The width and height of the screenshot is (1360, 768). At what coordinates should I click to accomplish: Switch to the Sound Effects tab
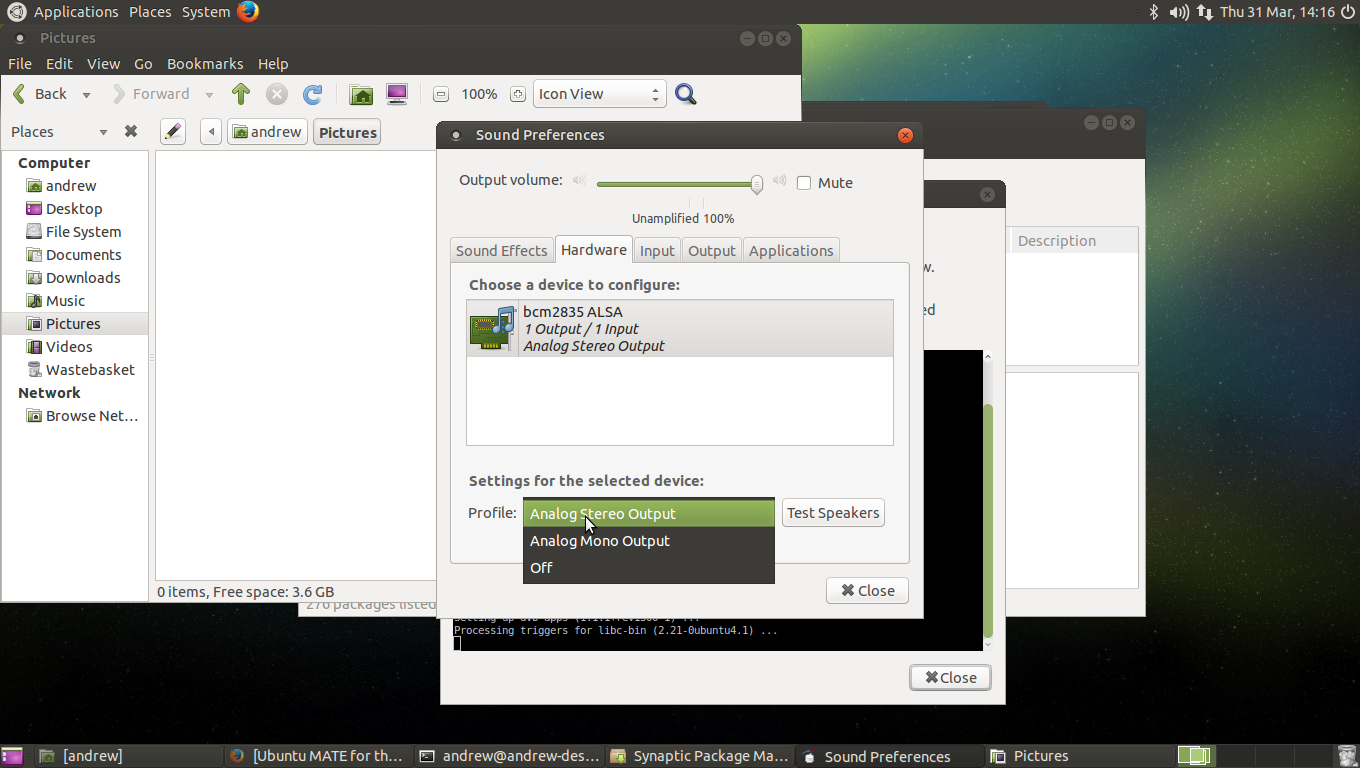(501, 250)
